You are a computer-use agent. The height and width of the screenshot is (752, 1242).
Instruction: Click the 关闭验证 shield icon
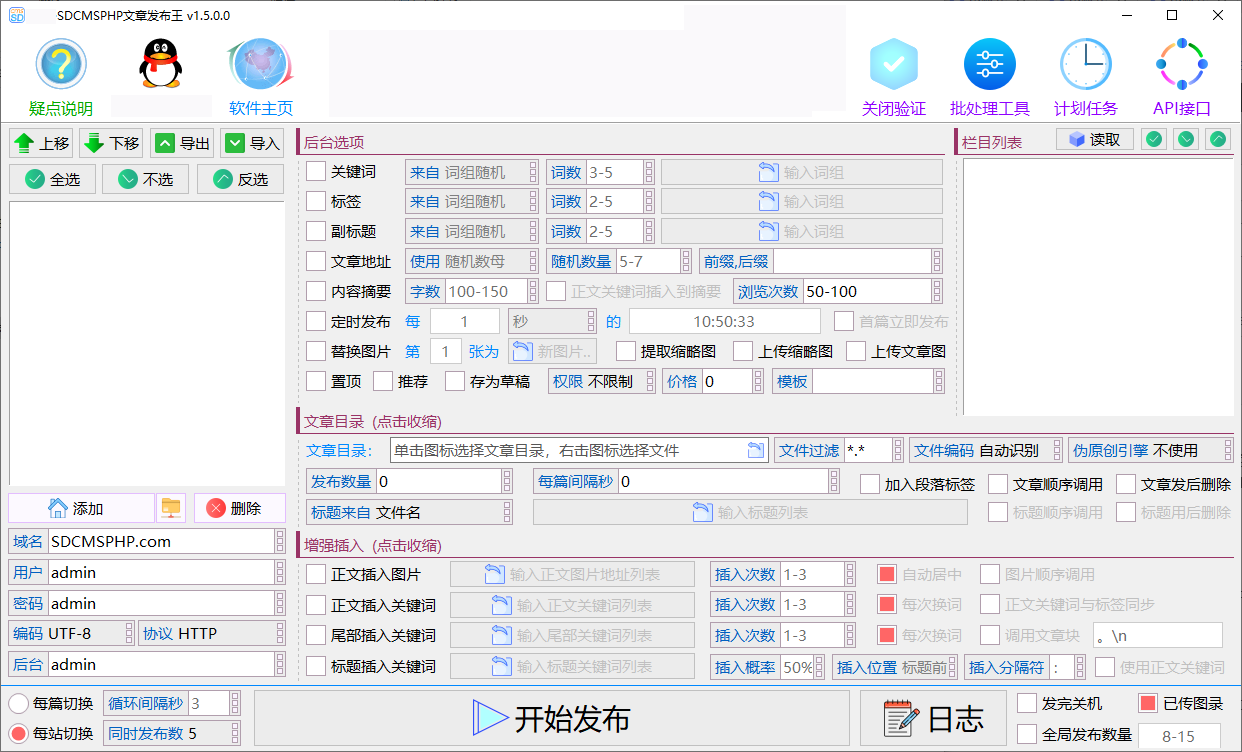pyautogui.click(x=894, y=65)
